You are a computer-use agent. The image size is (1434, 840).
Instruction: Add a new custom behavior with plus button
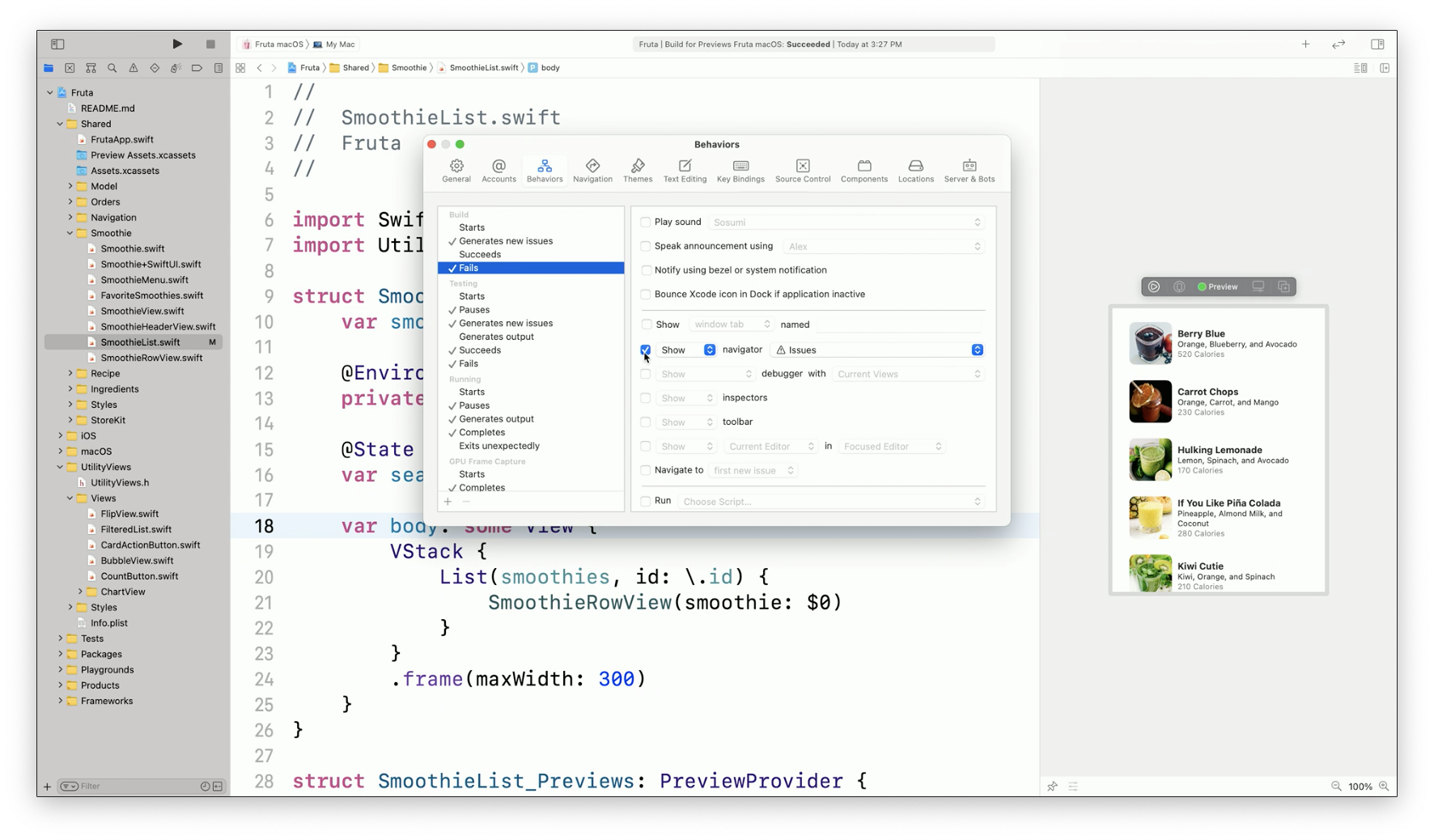[x=448, y=502]
